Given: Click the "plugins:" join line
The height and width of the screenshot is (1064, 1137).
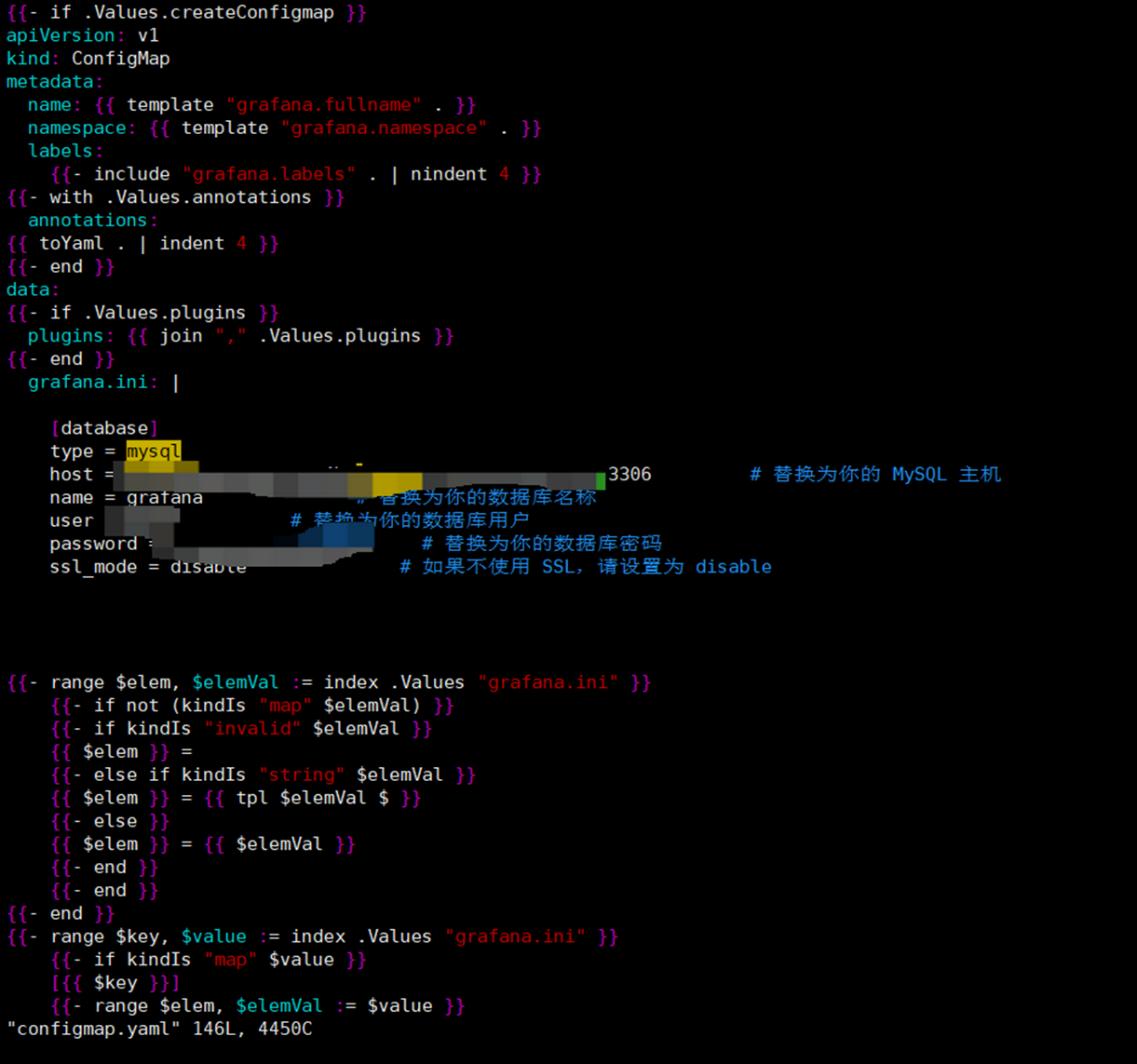Looking at the screenshot, I should (241, 336).
